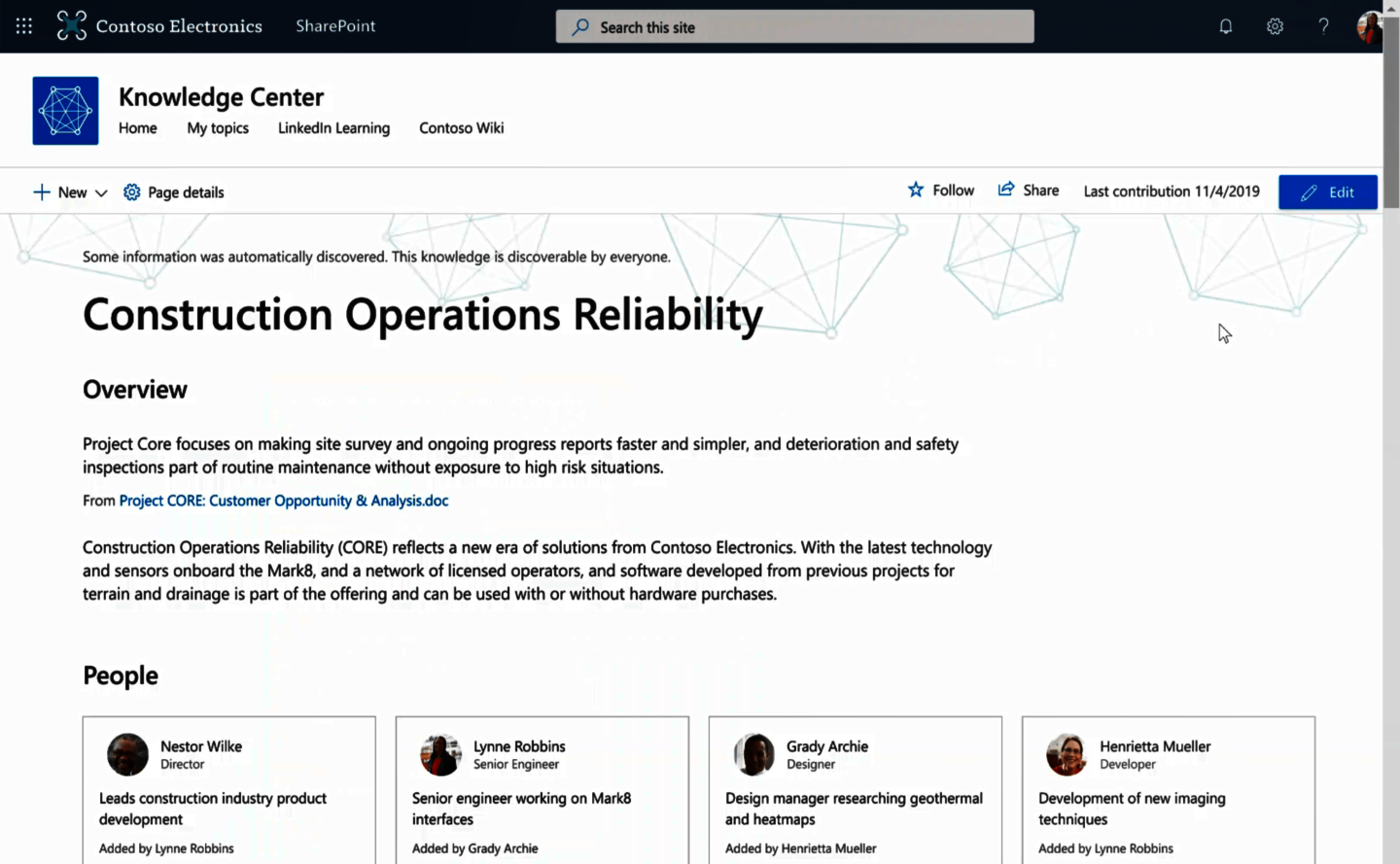Click the Knowledge Center site logo

click(65, 111)
